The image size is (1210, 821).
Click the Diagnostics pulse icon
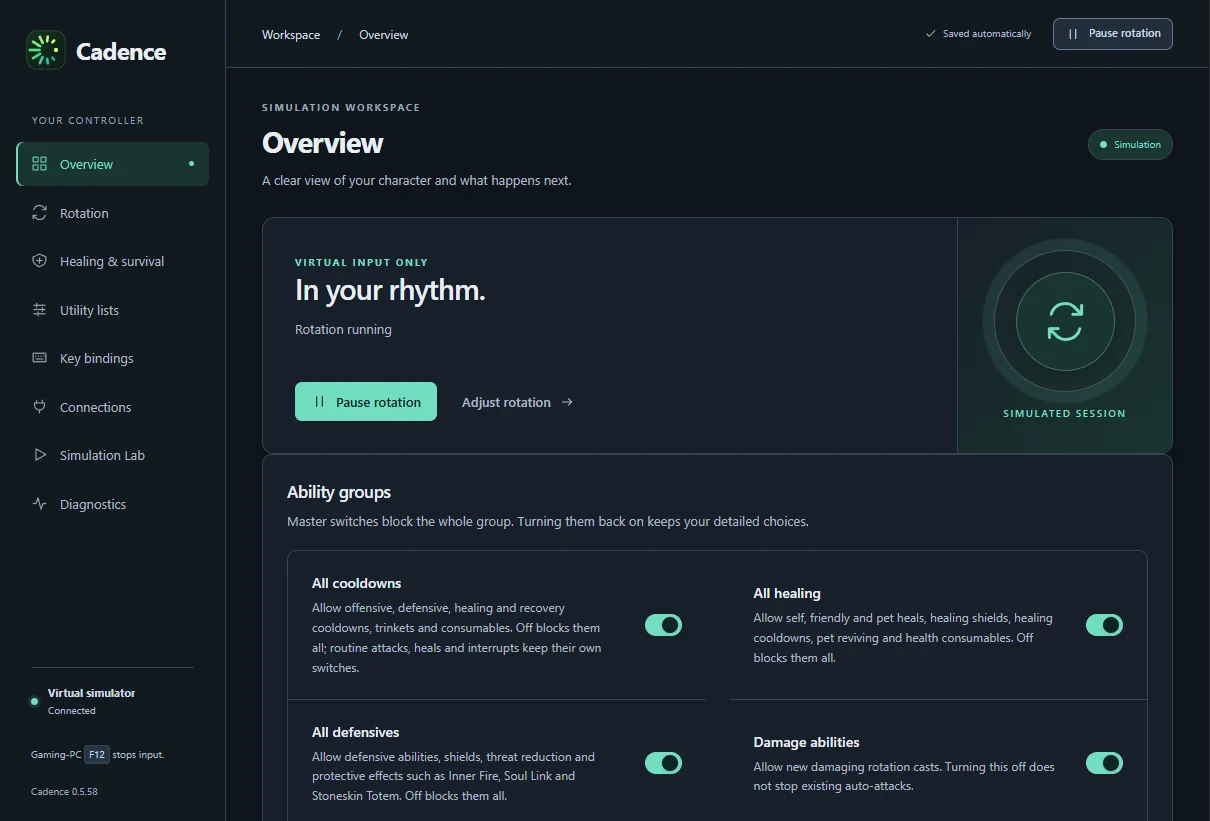40,504
